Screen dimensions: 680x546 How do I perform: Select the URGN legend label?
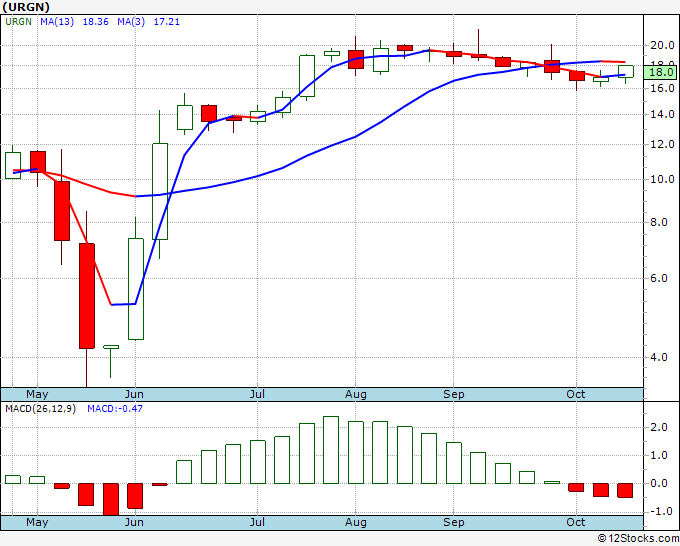coord(18,22)
